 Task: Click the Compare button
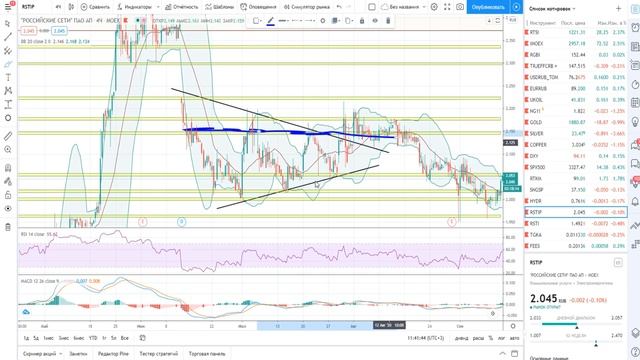point(95,7)
